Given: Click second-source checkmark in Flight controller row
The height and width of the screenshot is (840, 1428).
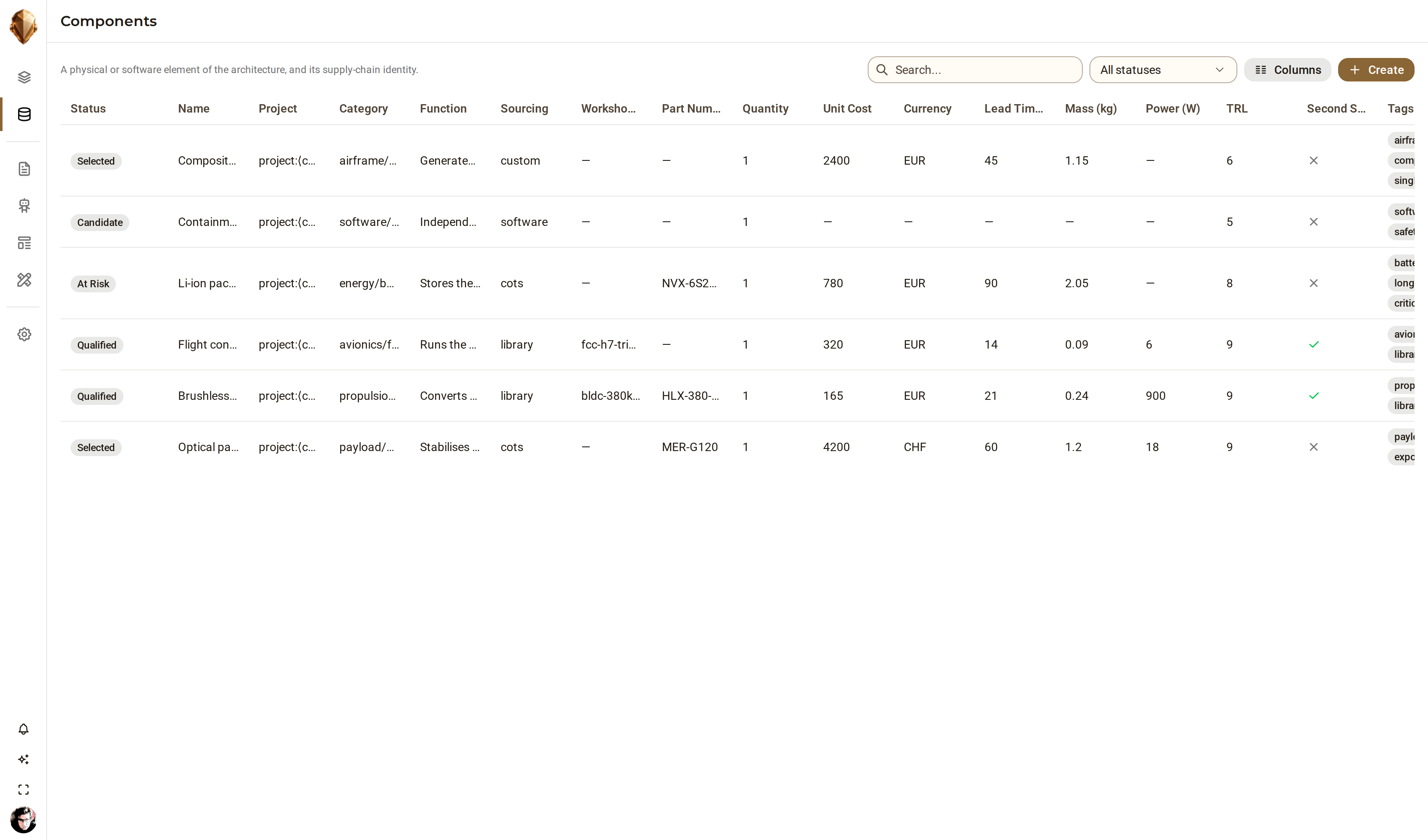Looking at the screenshot, I should pos(1313,344).
